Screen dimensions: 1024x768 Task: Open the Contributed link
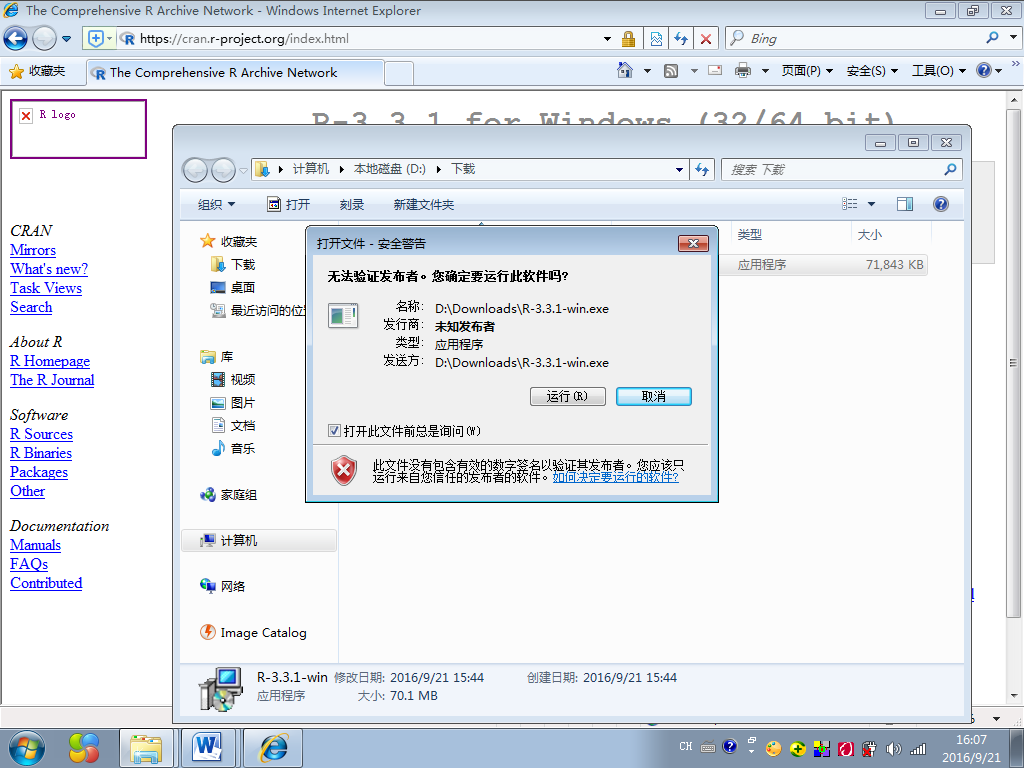pyautogui.click(x=46, y=583)
